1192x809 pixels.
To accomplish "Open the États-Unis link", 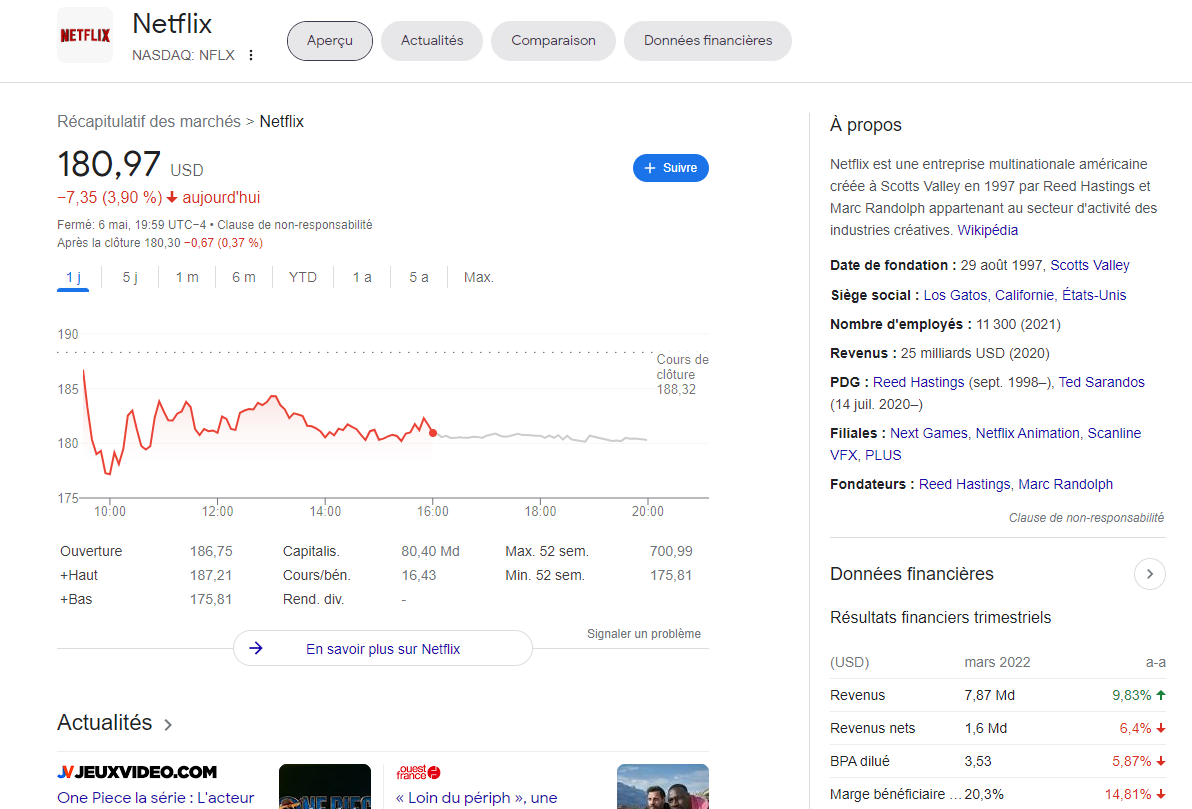I will coord(1094,295).
